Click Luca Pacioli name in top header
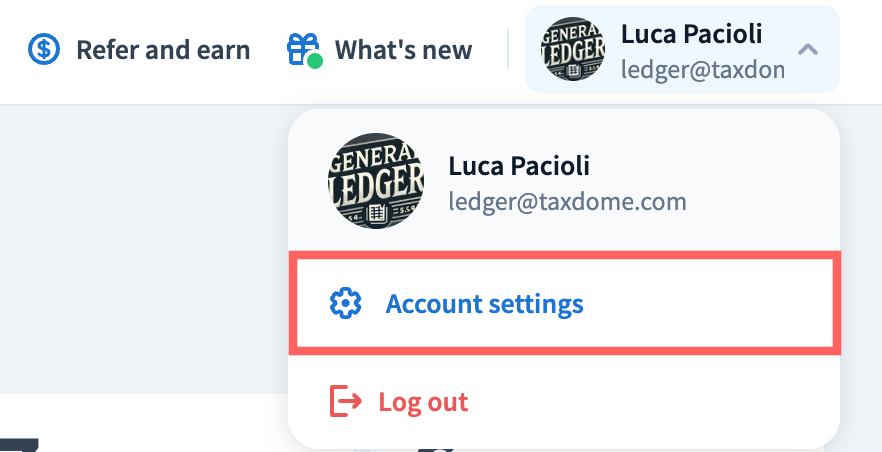This screenshot has width=882, height=452. 691,34
